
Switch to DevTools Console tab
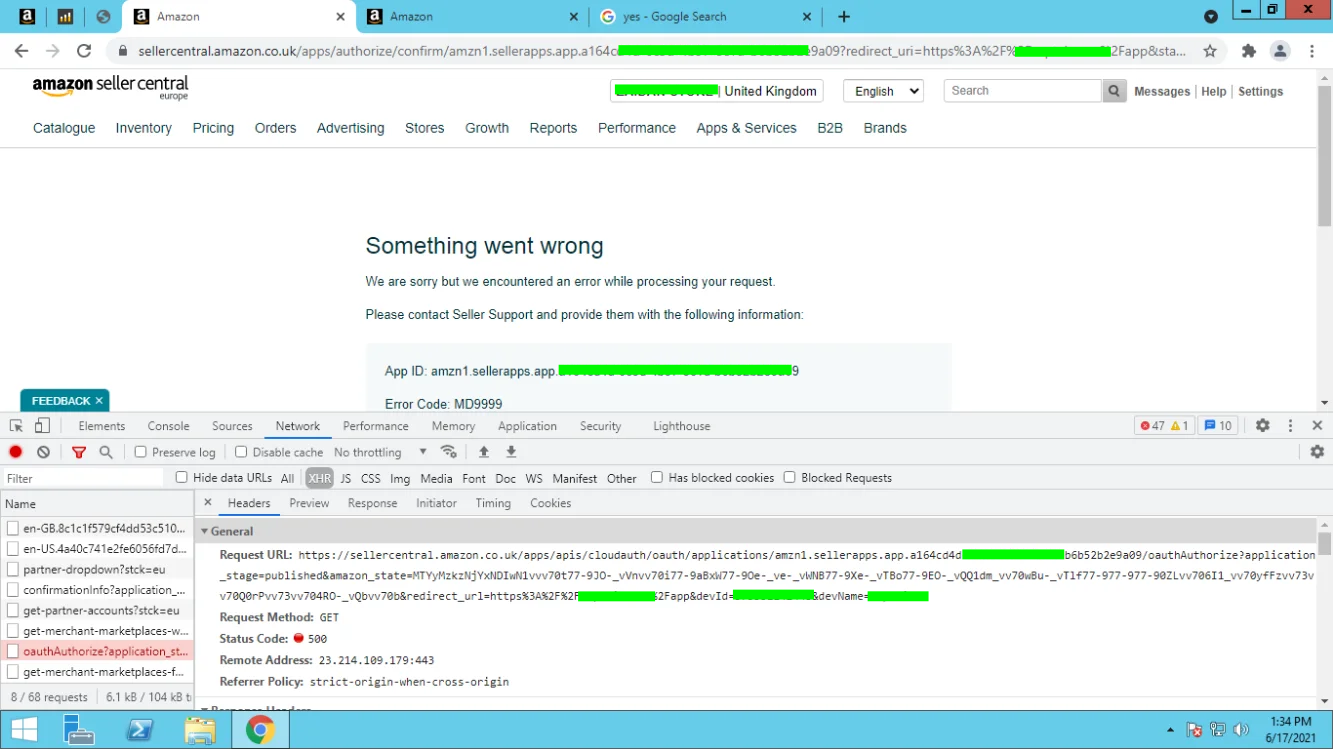tap(168, 426)
